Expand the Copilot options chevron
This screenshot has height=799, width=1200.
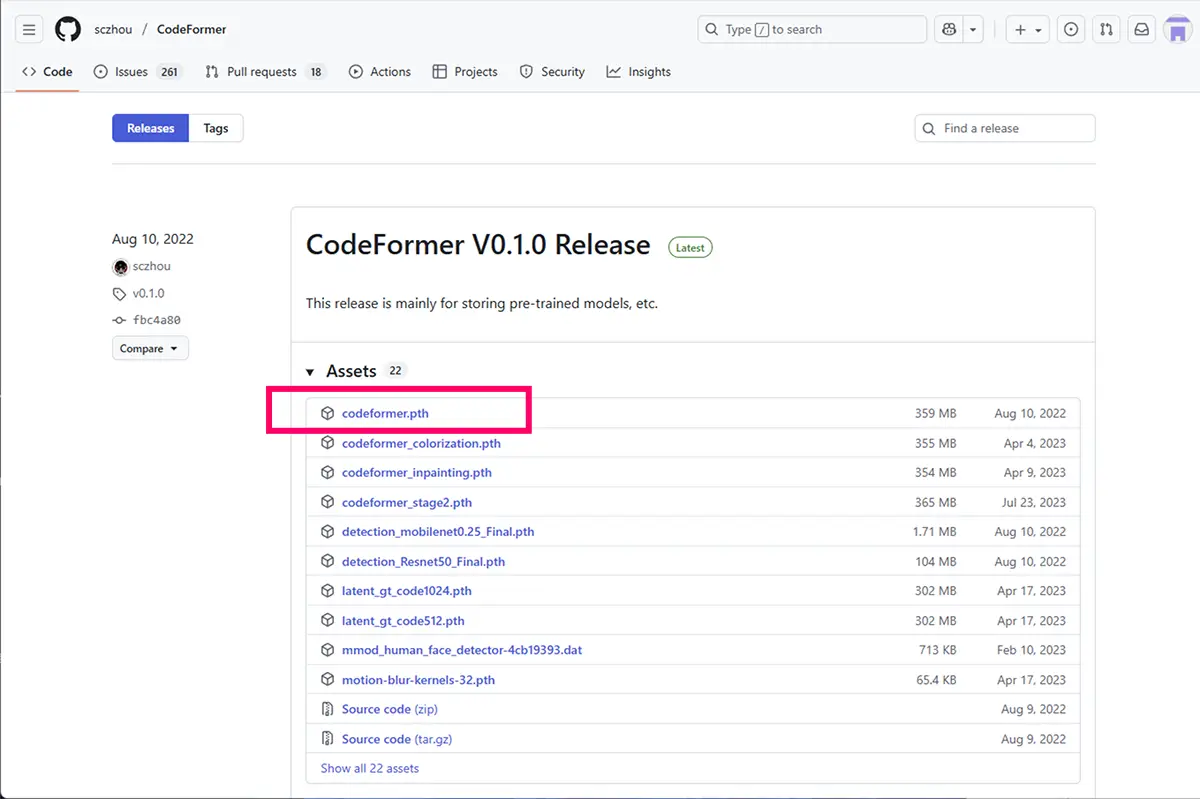972,29
